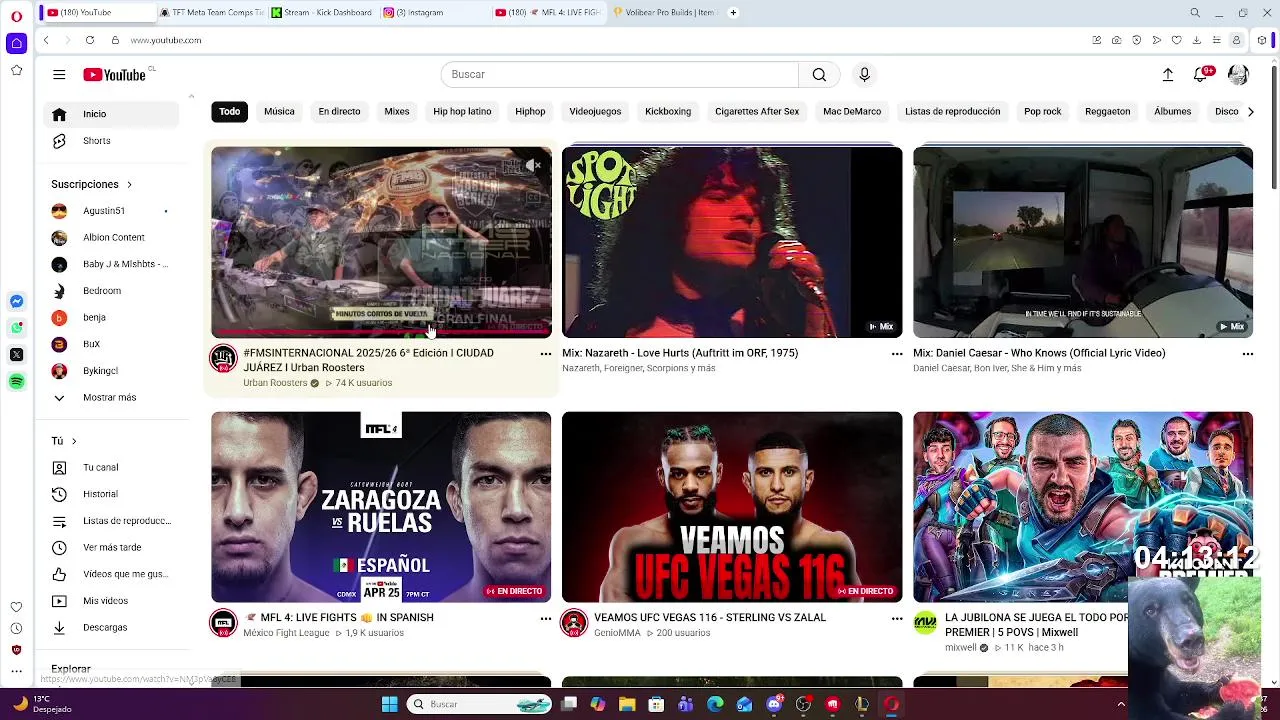This screenshot has height=720, width=1280.
Task: Select the Hip hop latino chip
Action: point(462,112)
